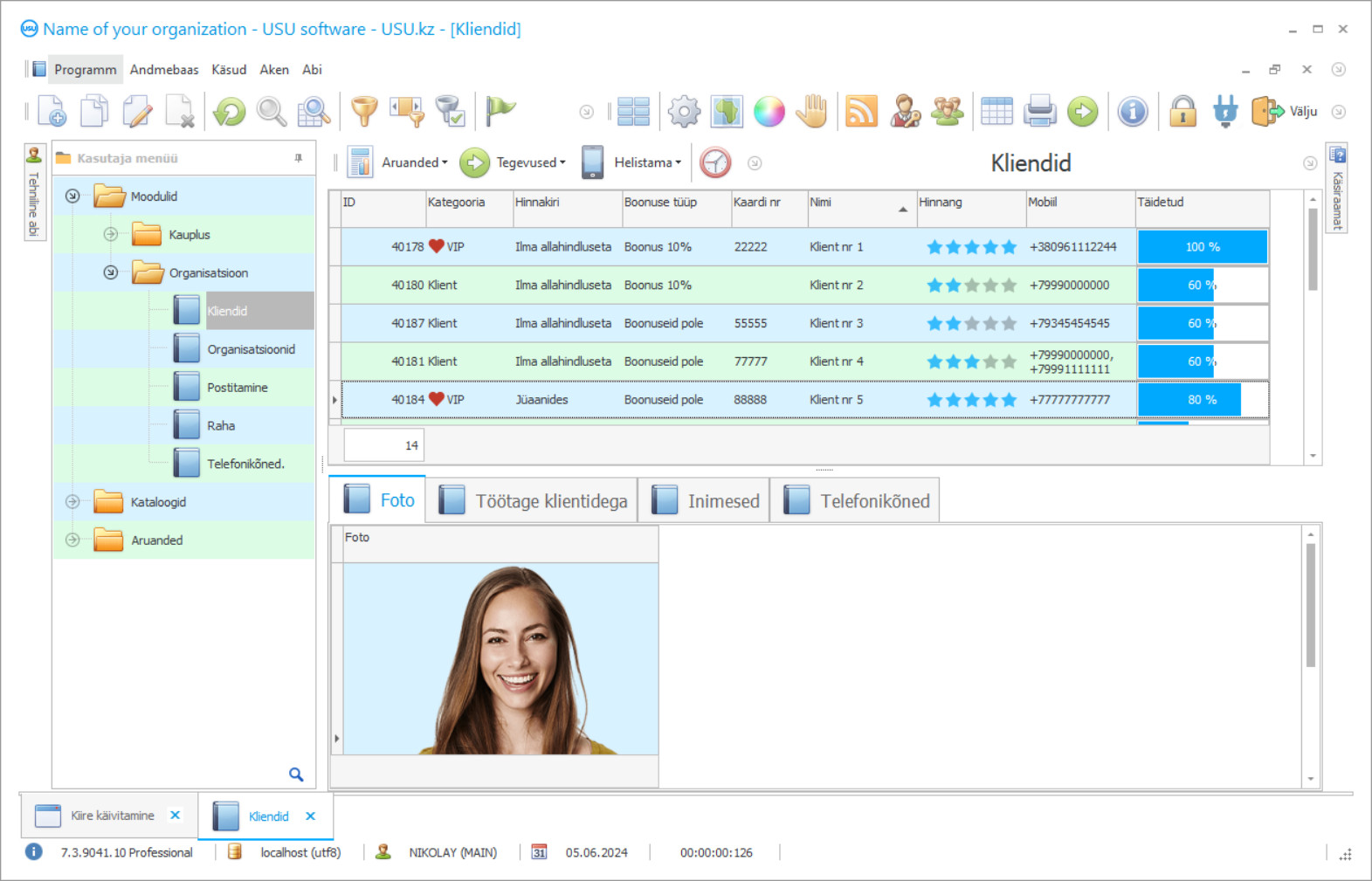The image size is (1372, 881).
Task: Select Postitamine in the tree
Action: pyautogui.click(x=238, y=388)
